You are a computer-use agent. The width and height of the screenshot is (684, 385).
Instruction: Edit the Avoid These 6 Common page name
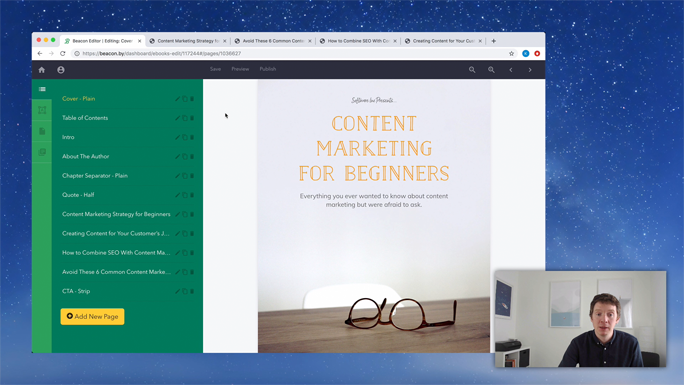[177, 272]
